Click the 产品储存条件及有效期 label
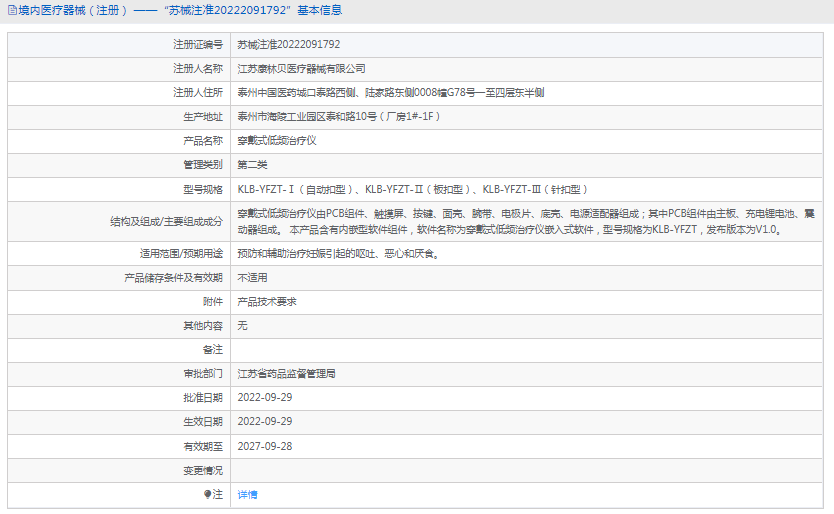834x514 pixels. coord(173,278)
